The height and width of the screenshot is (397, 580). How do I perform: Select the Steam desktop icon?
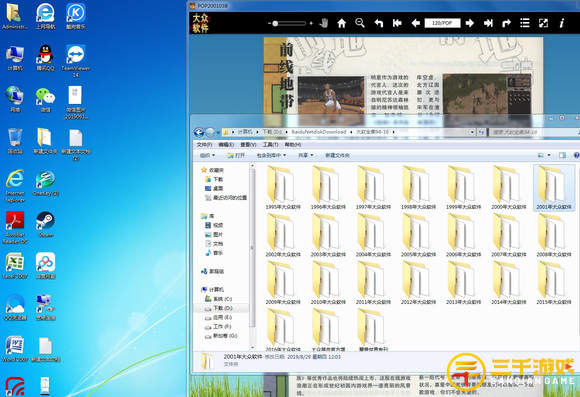click(x=45, y=224)
